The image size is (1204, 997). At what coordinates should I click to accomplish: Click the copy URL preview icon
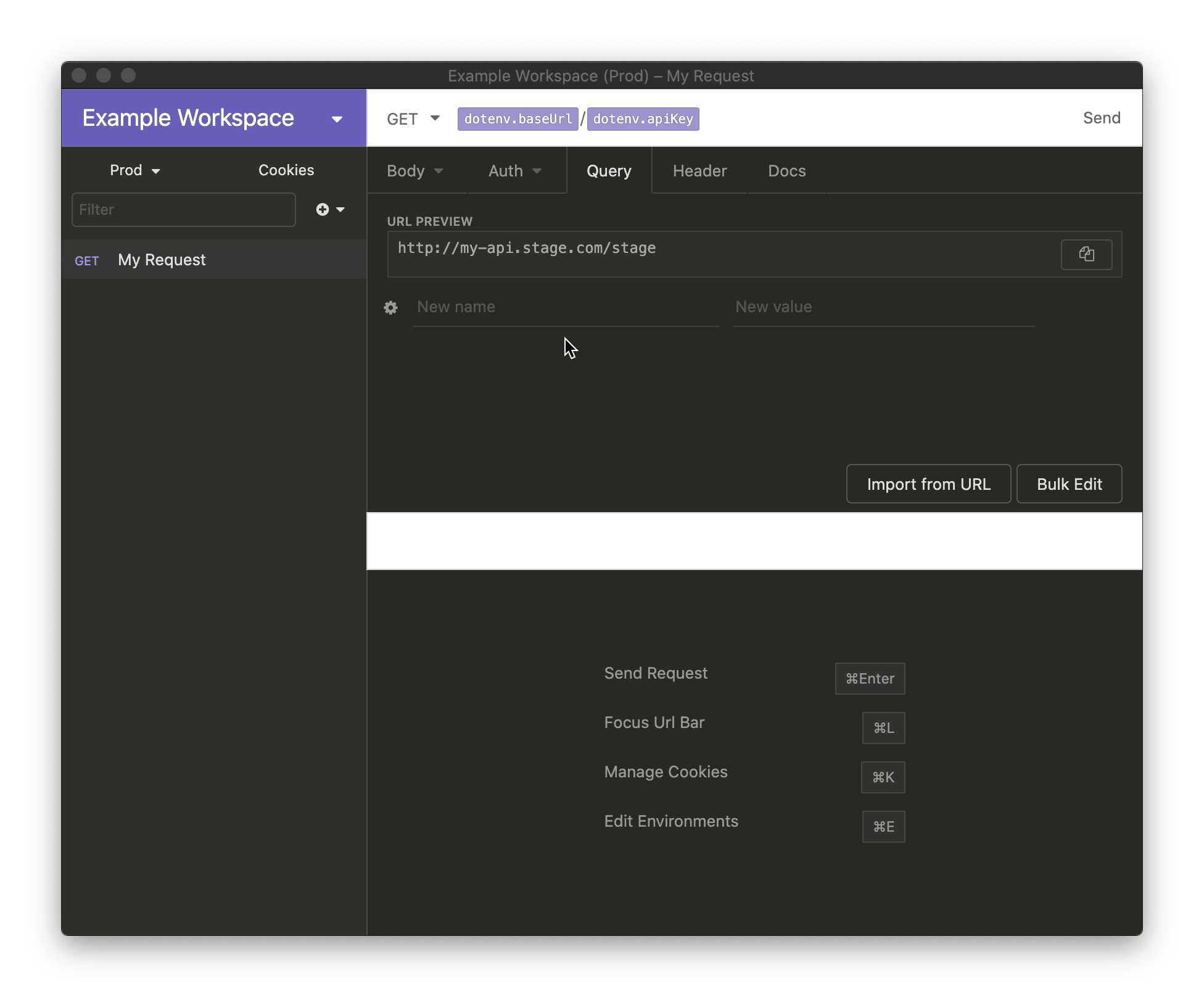click(1086, 254)
